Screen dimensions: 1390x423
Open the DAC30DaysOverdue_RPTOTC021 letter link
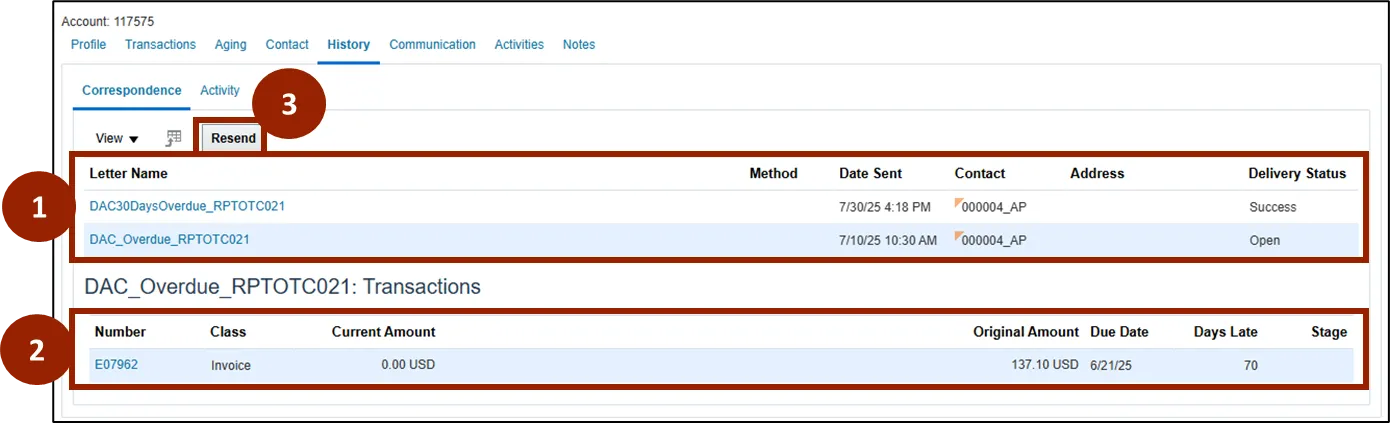tap(187, 207)
